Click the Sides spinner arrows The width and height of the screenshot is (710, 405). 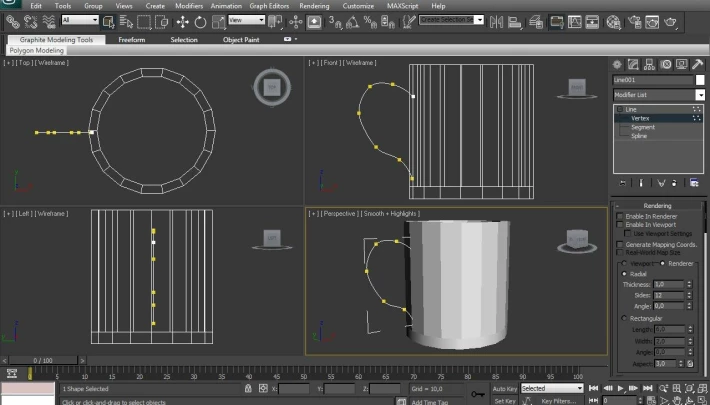[690, 295]
